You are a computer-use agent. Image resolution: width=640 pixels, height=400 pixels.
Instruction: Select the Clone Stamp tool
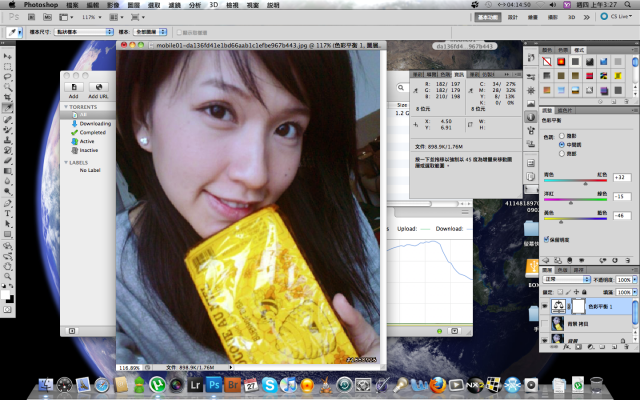click(x=8, y=140)
